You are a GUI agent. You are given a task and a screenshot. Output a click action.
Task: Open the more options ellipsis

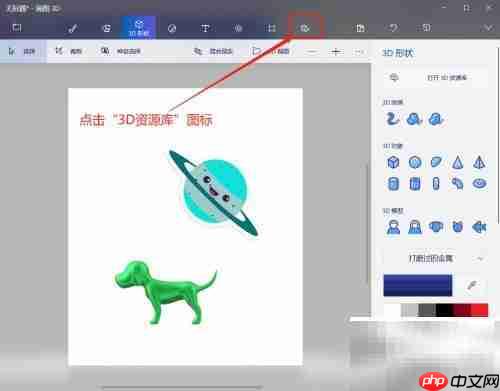(x=359, y=52)
